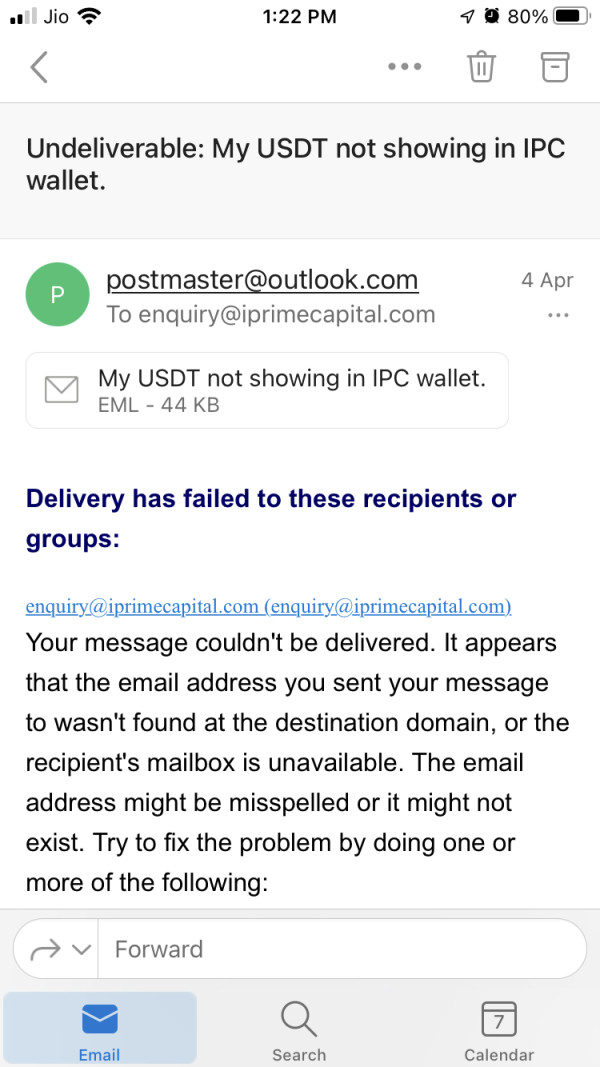The width and height of the screenshot is (600, 1067).
Task: Open postmaster@outlook.com sender link
Action: pyautogui.click(x=262, y=280)
